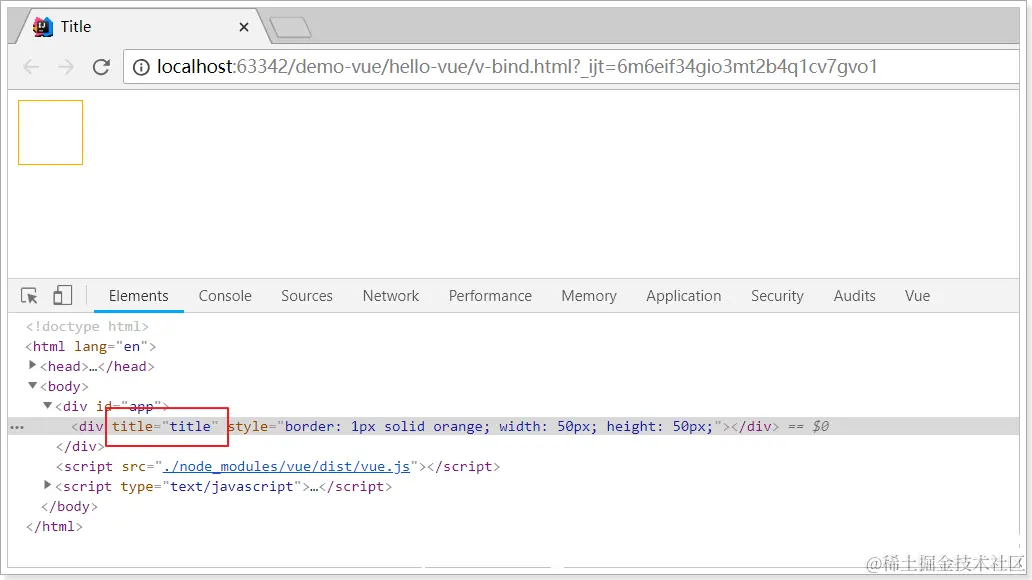This screenshot has width=1032, height=580.
Task: Collapse the div id app node
Action: (x=47, y=406)
